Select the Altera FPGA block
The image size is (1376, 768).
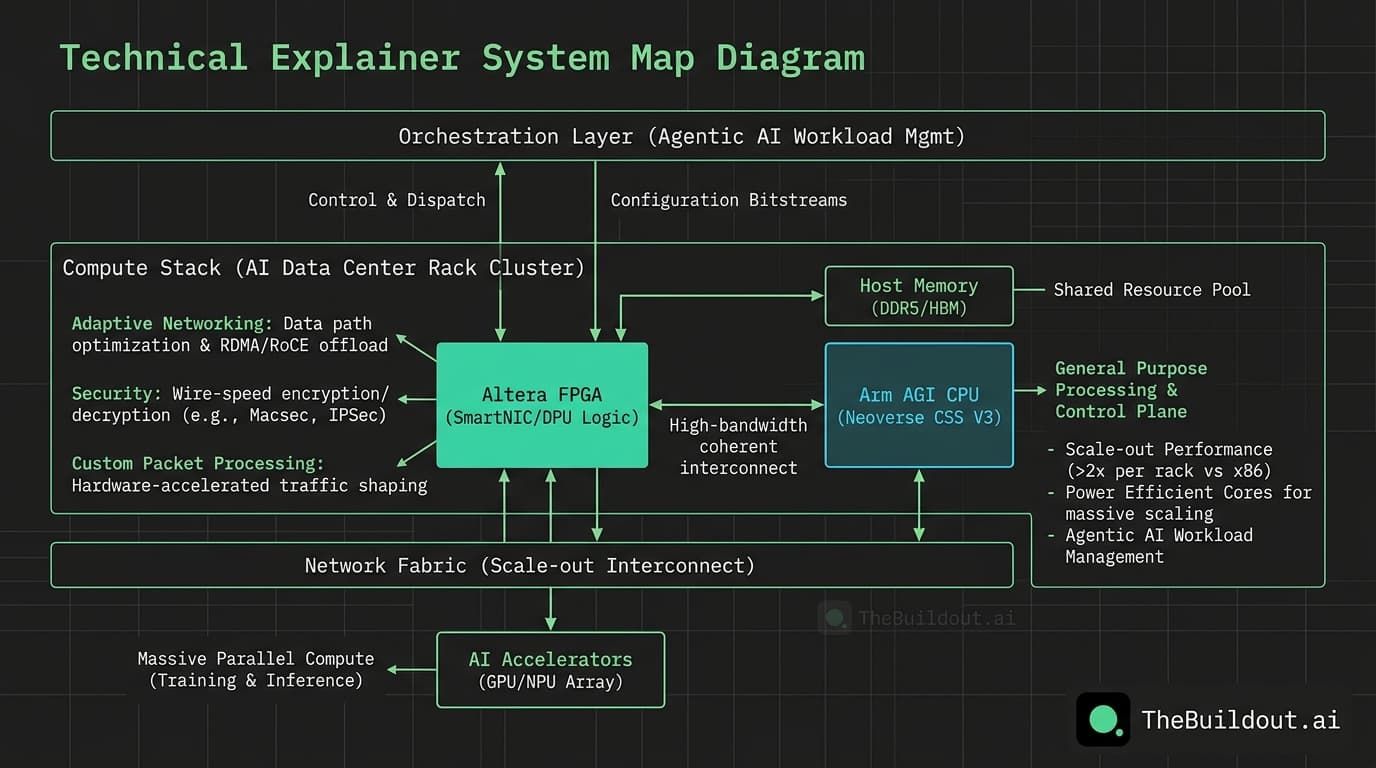click(x=542, y=405)
